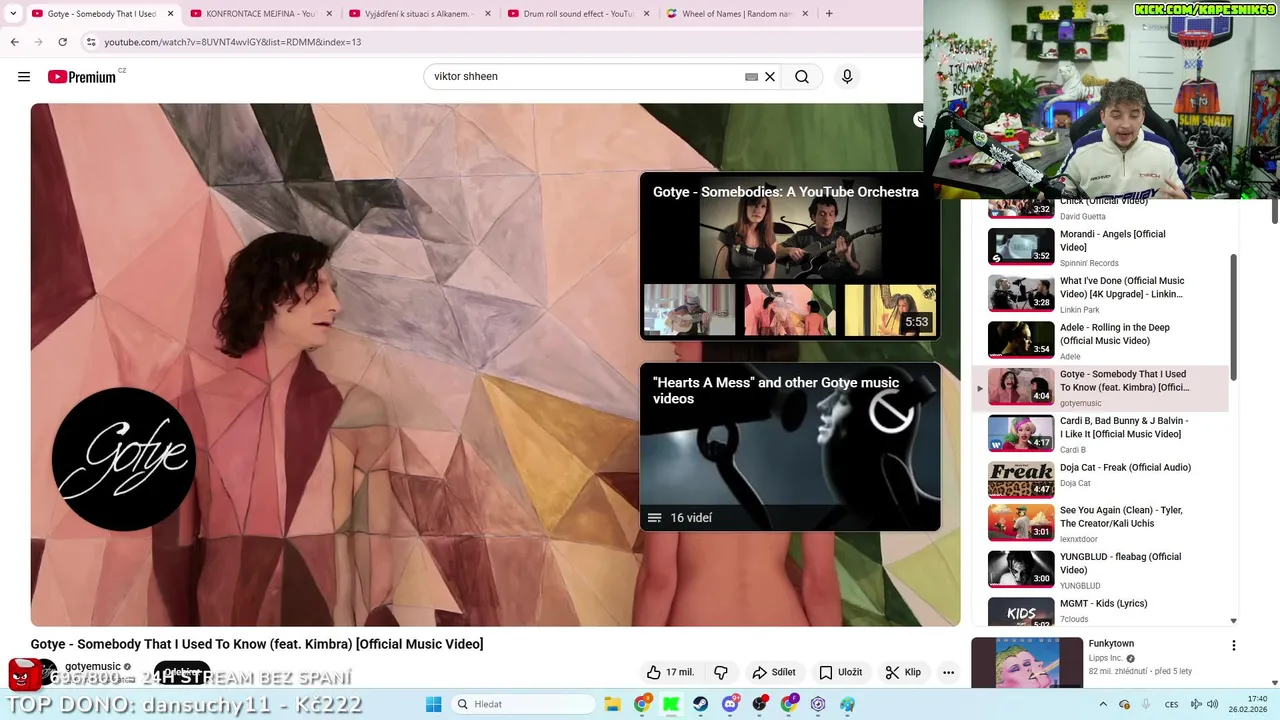Viewport: 1280px width, 720px height.
Task: Open the Funkytown suggested video thumbnail
Action: (x=1027, y=662)
